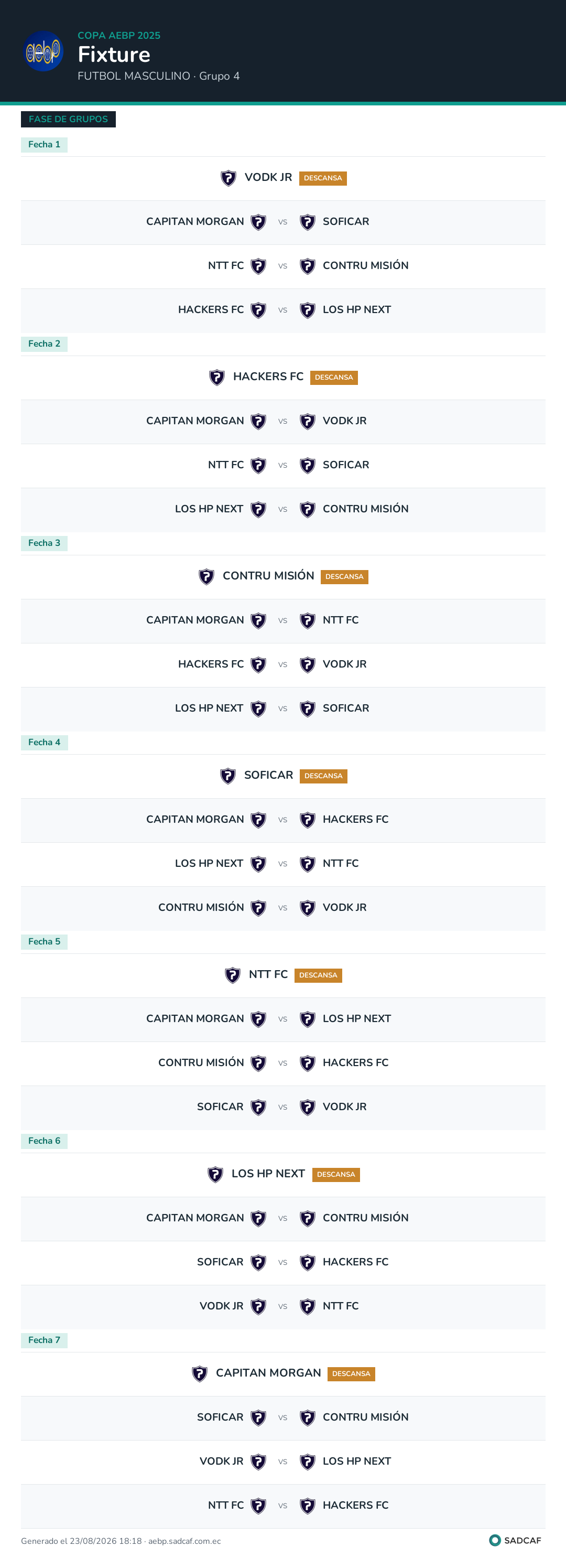Click the VODK JR shield in Fecha 1

coord(228,178)
